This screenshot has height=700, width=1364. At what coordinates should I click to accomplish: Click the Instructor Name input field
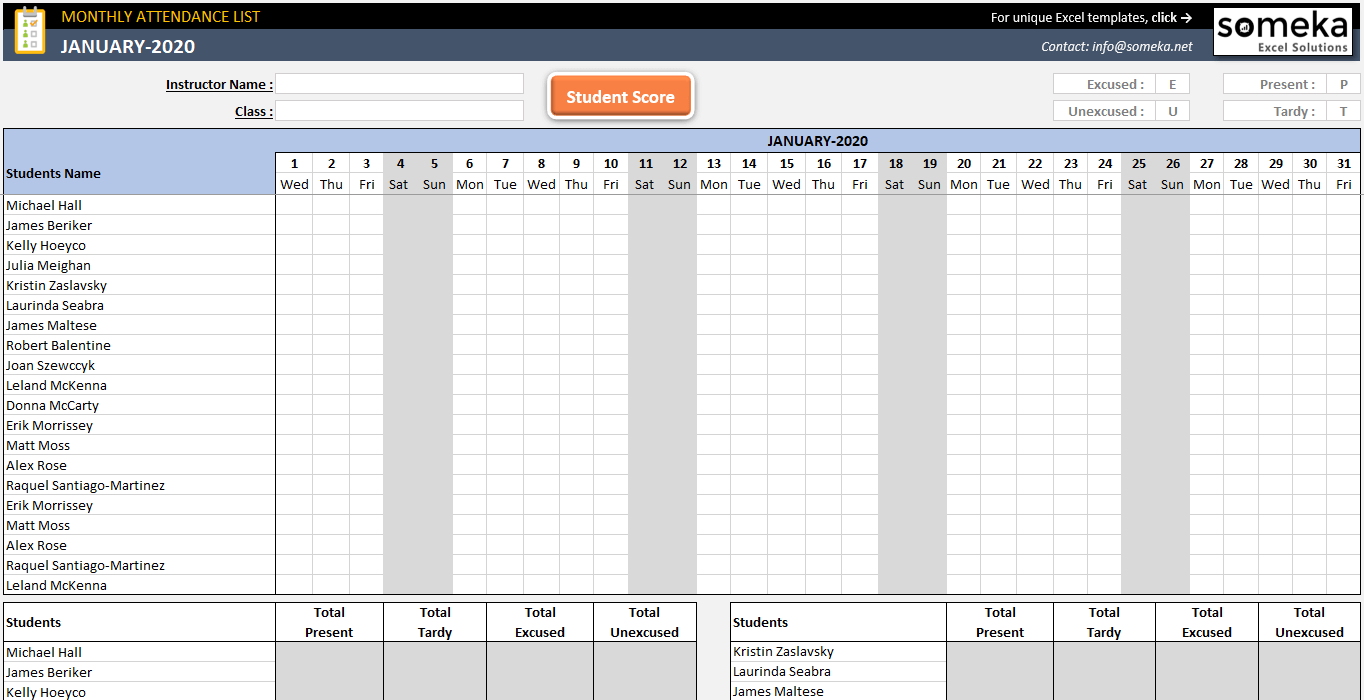[399, 84]
